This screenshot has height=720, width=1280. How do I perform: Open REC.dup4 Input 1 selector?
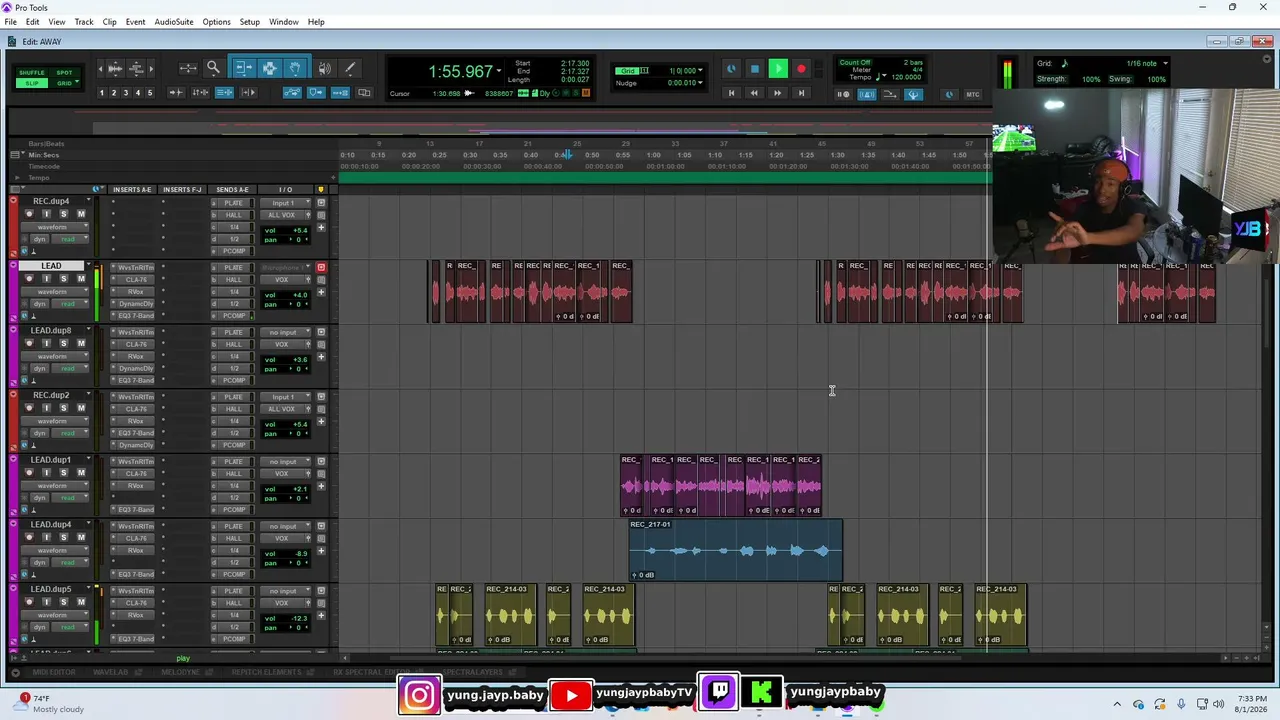pos(285,203)
